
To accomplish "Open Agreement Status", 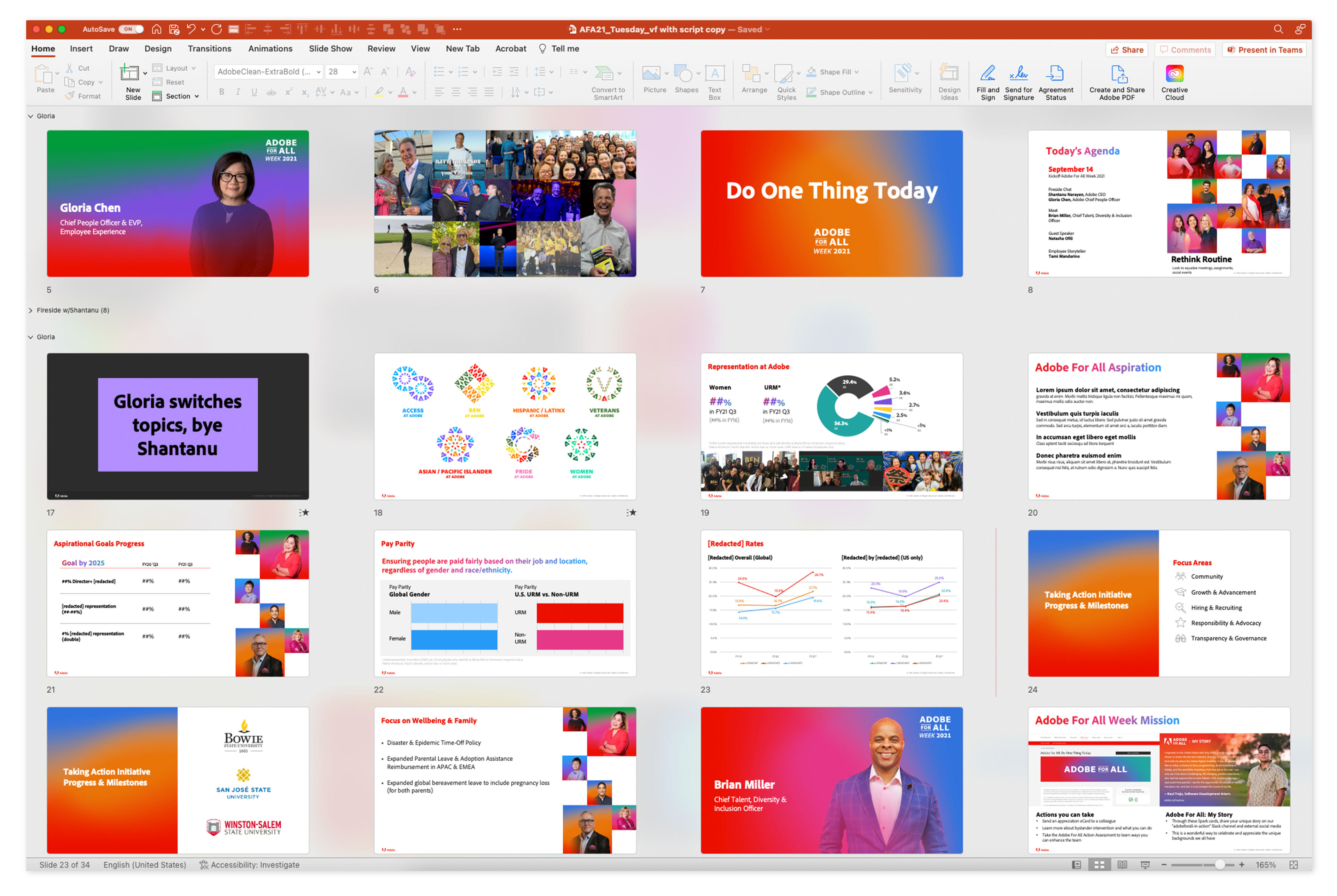I will tap(1056, 82).
